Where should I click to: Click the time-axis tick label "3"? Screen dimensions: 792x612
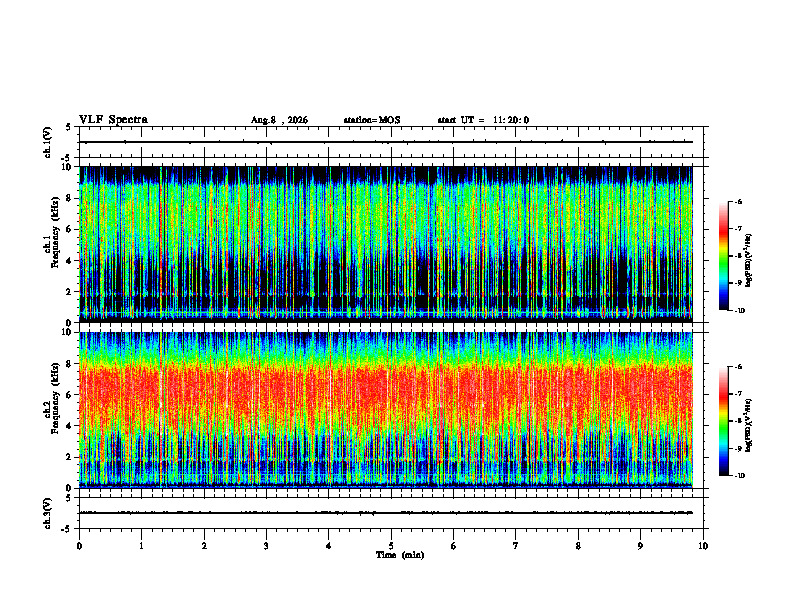tap(266, 546)
